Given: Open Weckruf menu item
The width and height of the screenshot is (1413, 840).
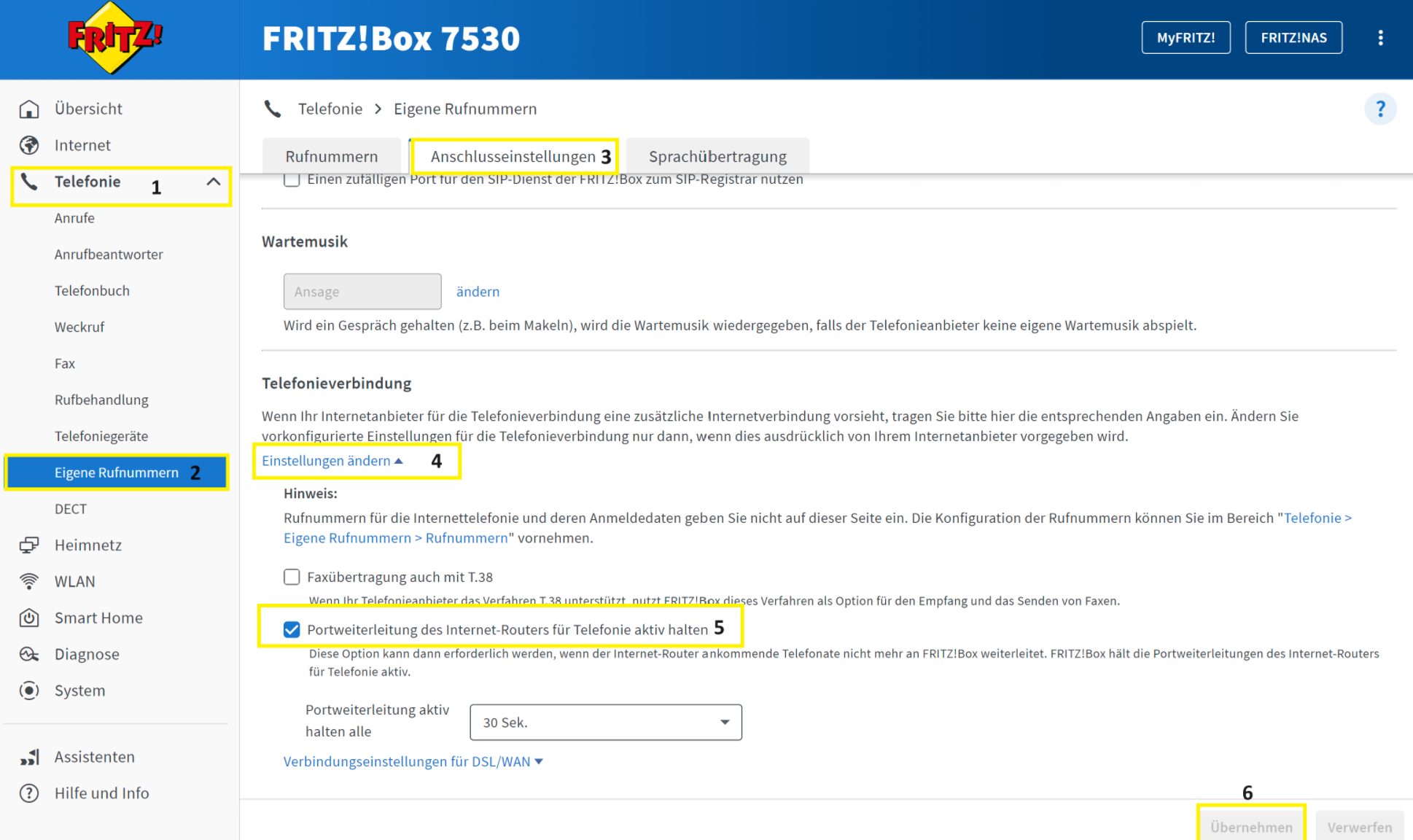Looking at the screenshot, I should click(x=79, y=327).
